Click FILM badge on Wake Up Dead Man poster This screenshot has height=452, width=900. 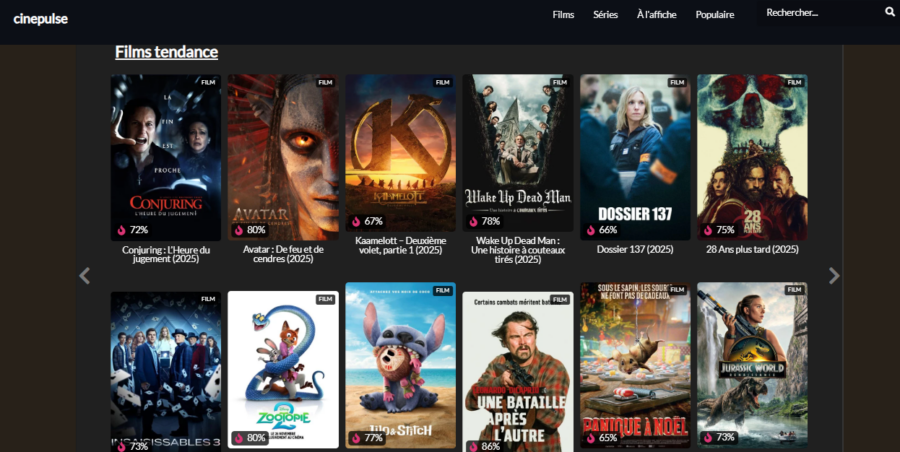(560, 82)
